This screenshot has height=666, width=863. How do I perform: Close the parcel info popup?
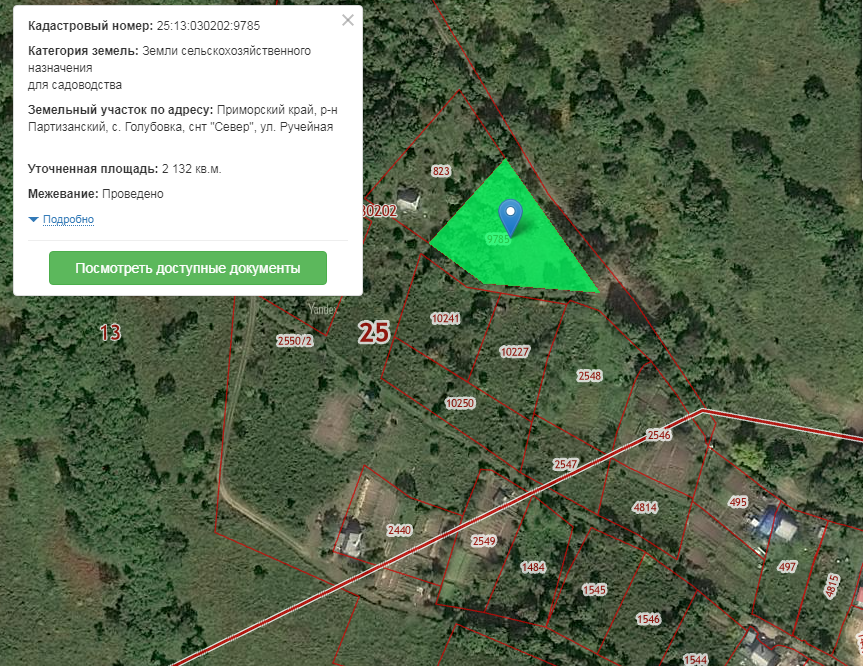pyautogui.click(x=348, y=20)
